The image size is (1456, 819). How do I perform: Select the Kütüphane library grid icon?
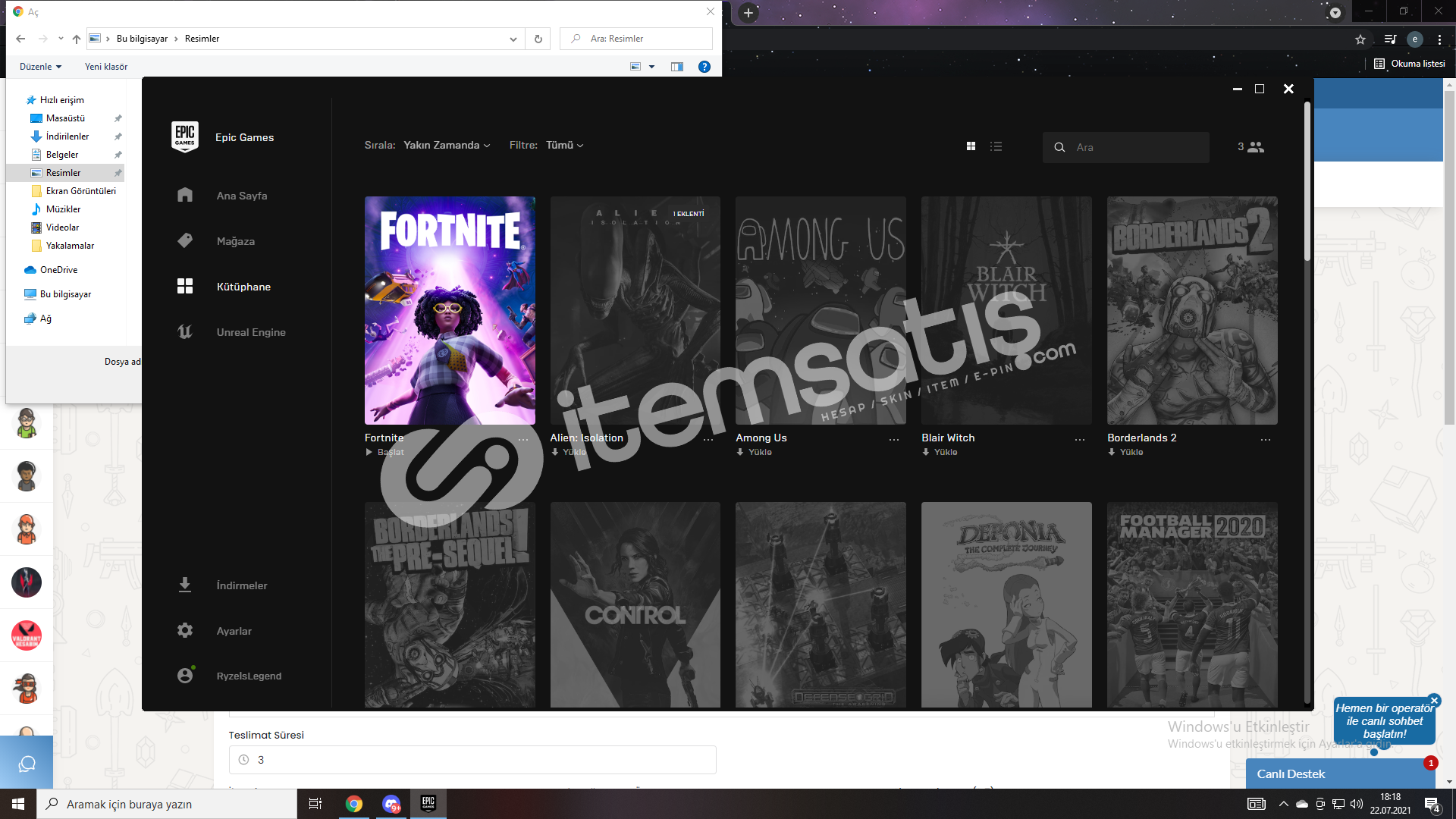185,286
